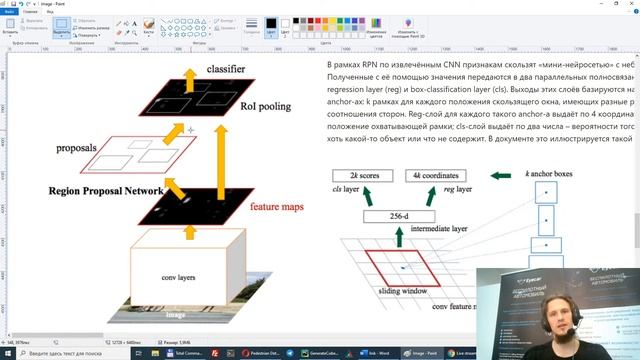Pick the Diamond shape
Screen dimensions: 640x360
click(170, 28)
